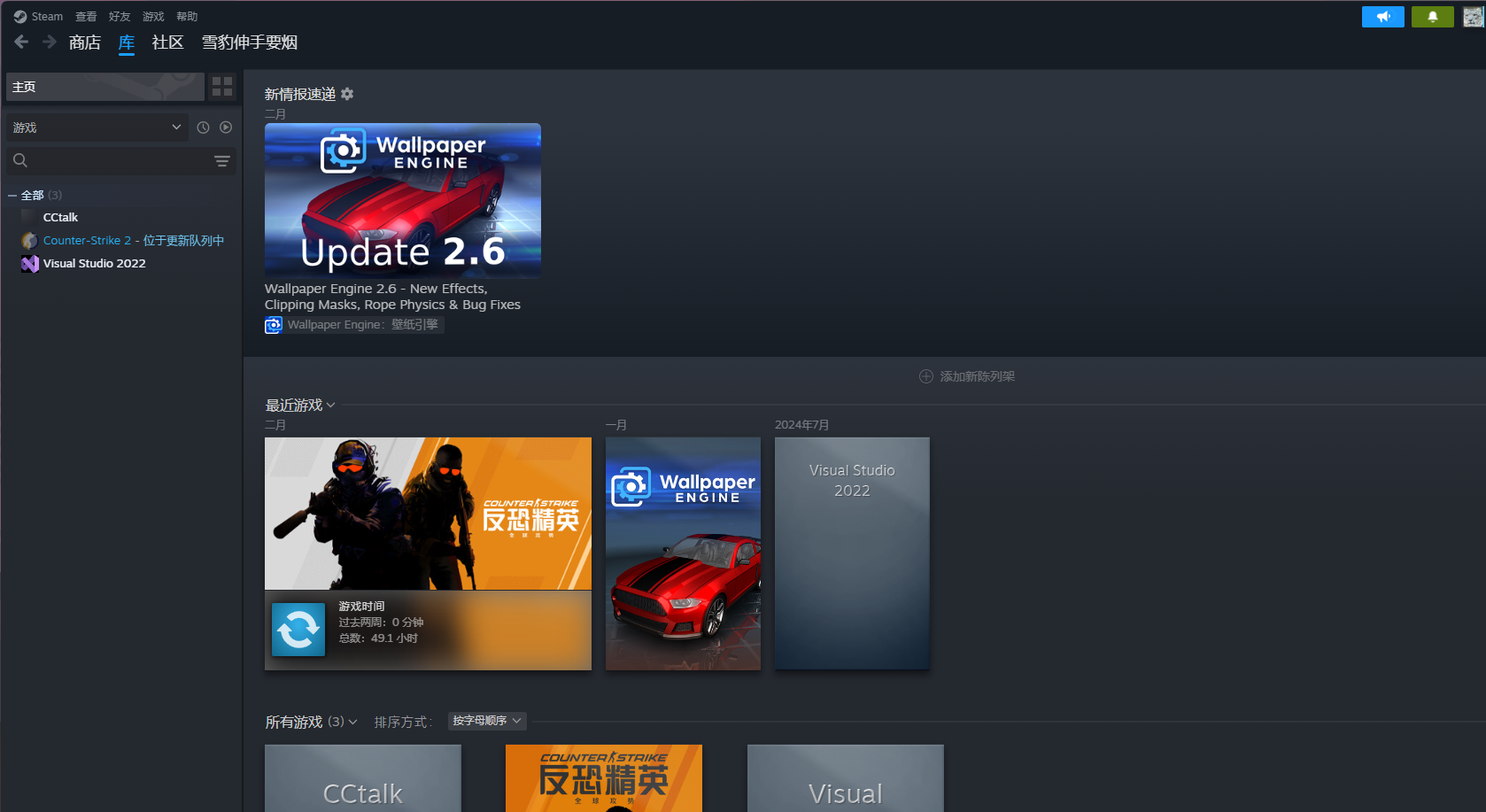Switch to the 库 tab

(127, 42)
